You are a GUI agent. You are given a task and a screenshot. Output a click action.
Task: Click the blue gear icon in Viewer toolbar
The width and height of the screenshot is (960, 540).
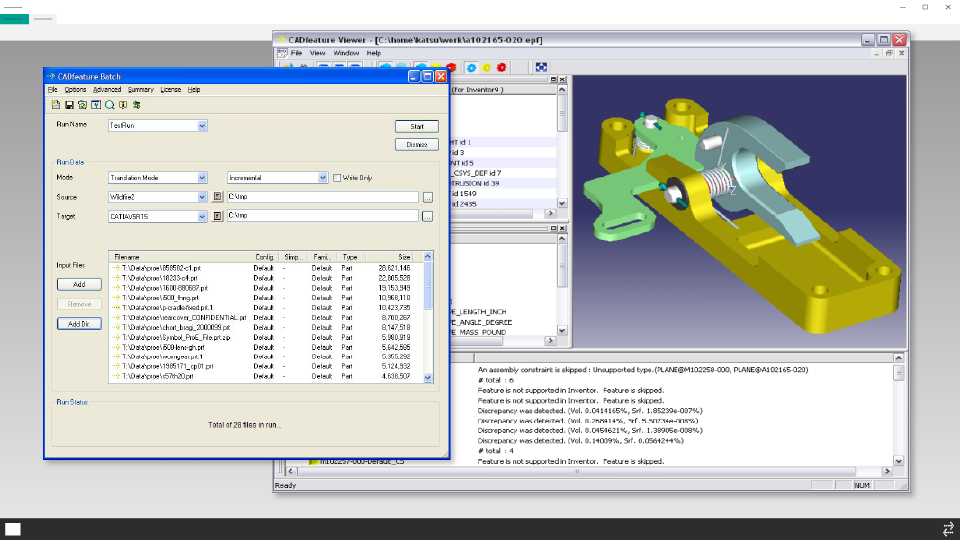[x=471, y=67]
